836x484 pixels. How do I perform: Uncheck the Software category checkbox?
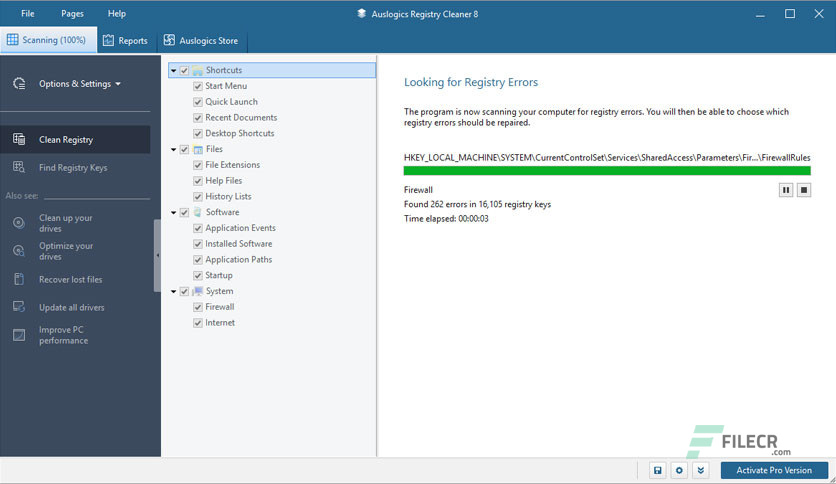click(184, 212)
